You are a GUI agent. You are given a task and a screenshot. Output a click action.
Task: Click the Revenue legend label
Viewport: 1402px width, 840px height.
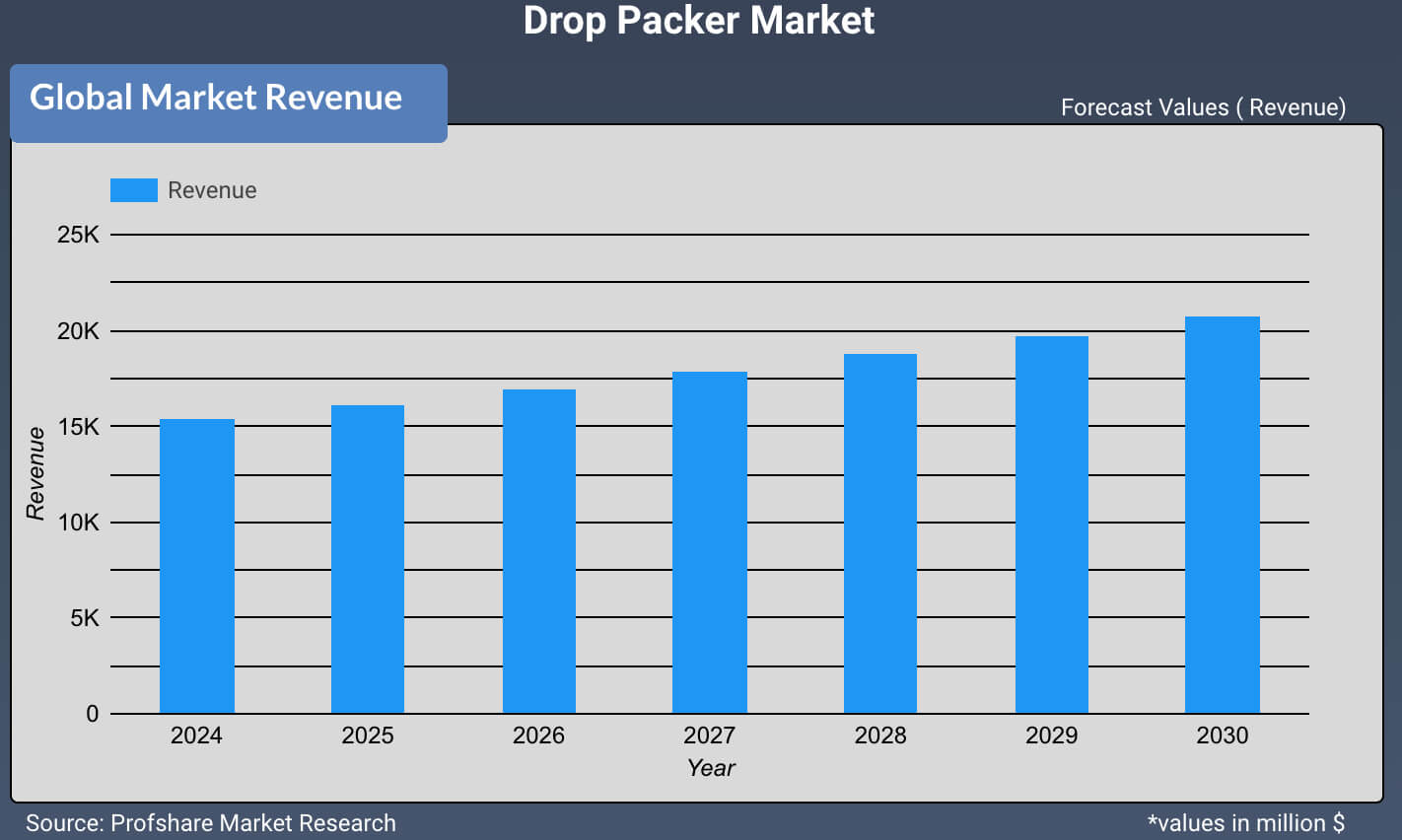click(212, 190)
